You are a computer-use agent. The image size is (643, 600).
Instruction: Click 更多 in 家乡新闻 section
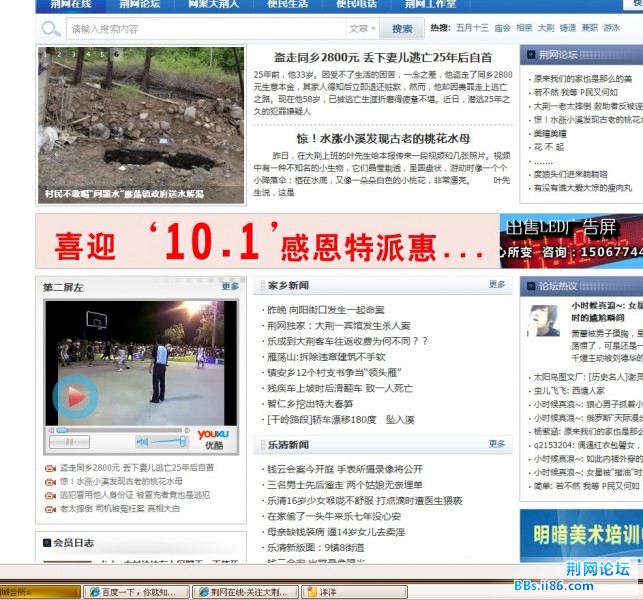(497, 285)
